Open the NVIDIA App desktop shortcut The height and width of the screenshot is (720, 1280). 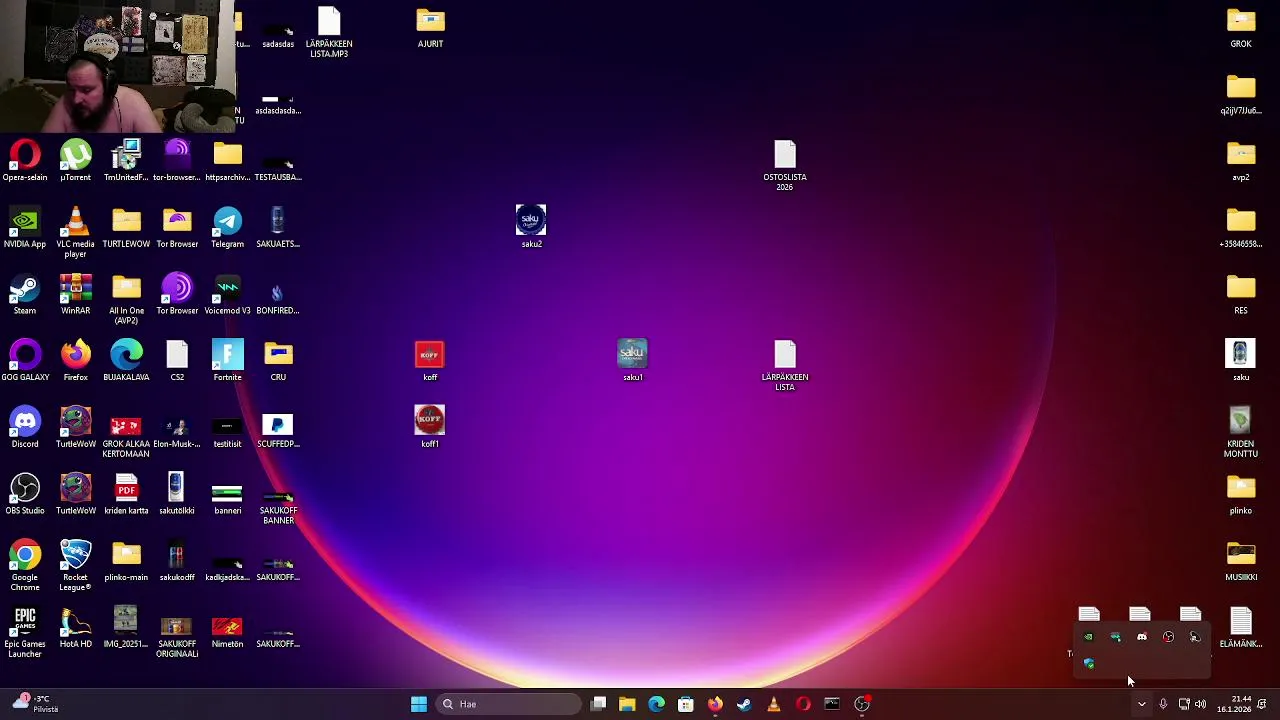[x=25, y=228]
